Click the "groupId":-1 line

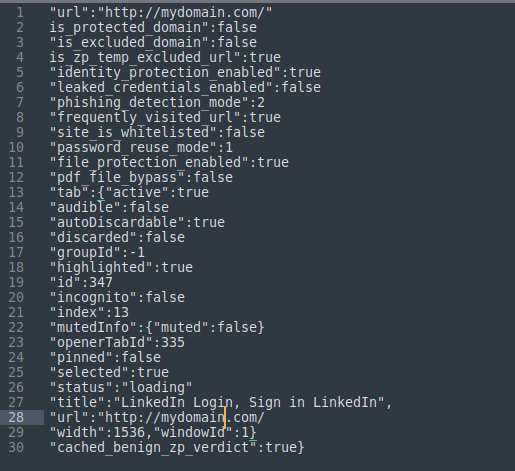pos(97,252)
